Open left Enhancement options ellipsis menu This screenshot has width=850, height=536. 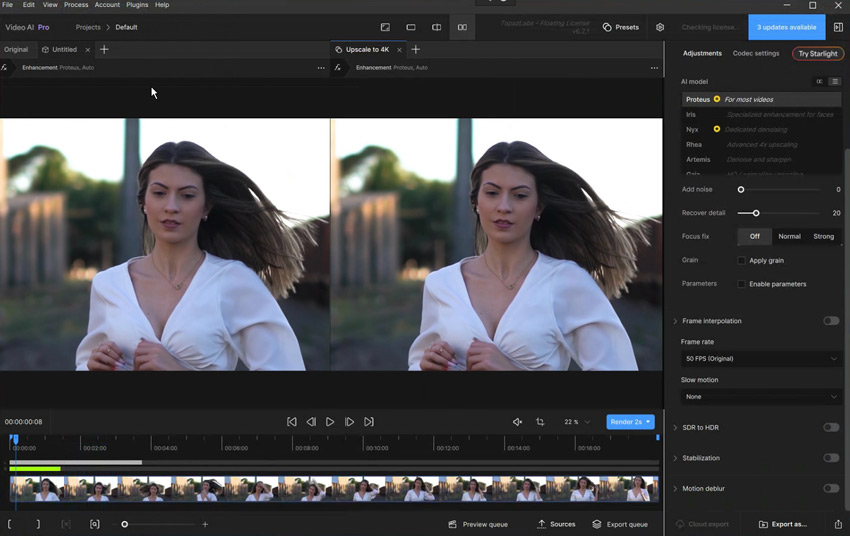click(x=321, y=68)
